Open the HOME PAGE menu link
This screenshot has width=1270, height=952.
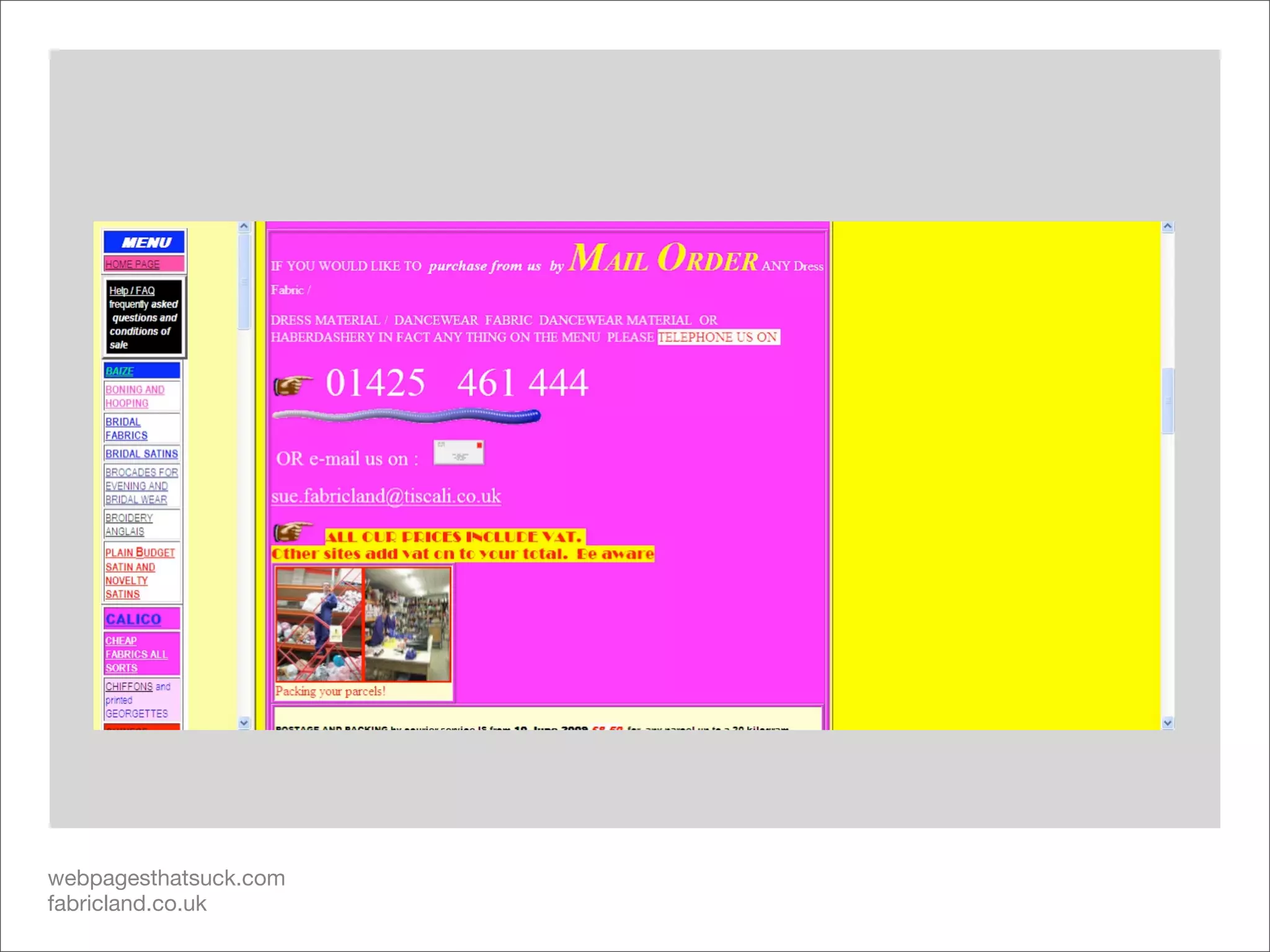click(133, 264)
